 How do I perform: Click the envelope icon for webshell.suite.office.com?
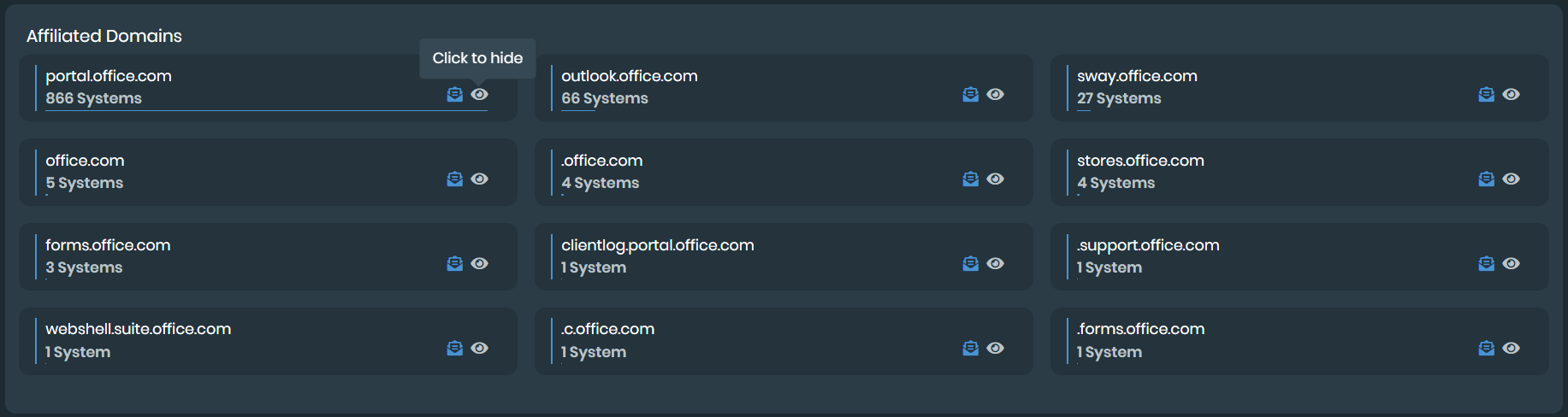(455, 348)
